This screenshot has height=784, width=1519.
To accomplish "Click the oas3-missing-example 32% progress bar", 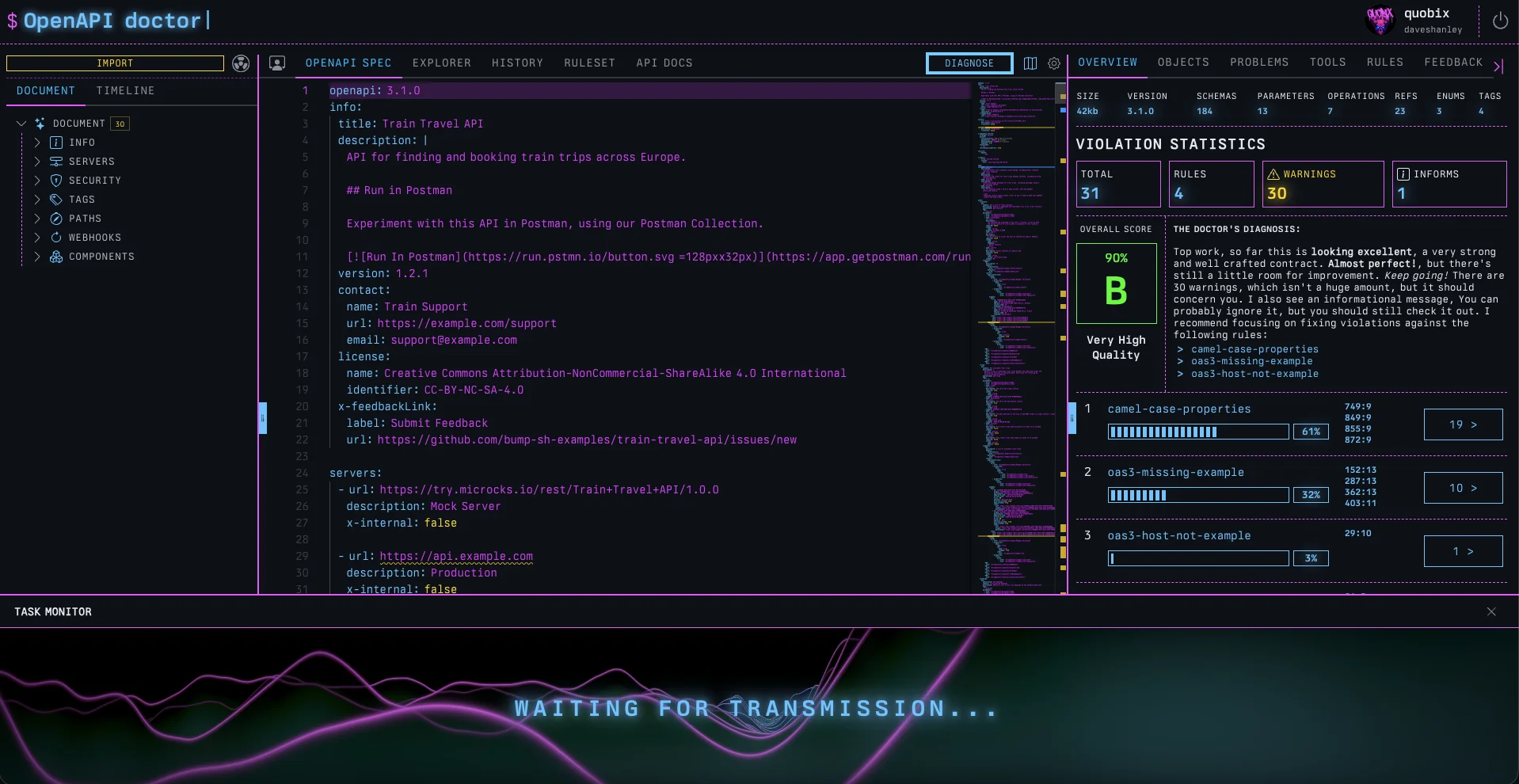I will point(1197,495).
